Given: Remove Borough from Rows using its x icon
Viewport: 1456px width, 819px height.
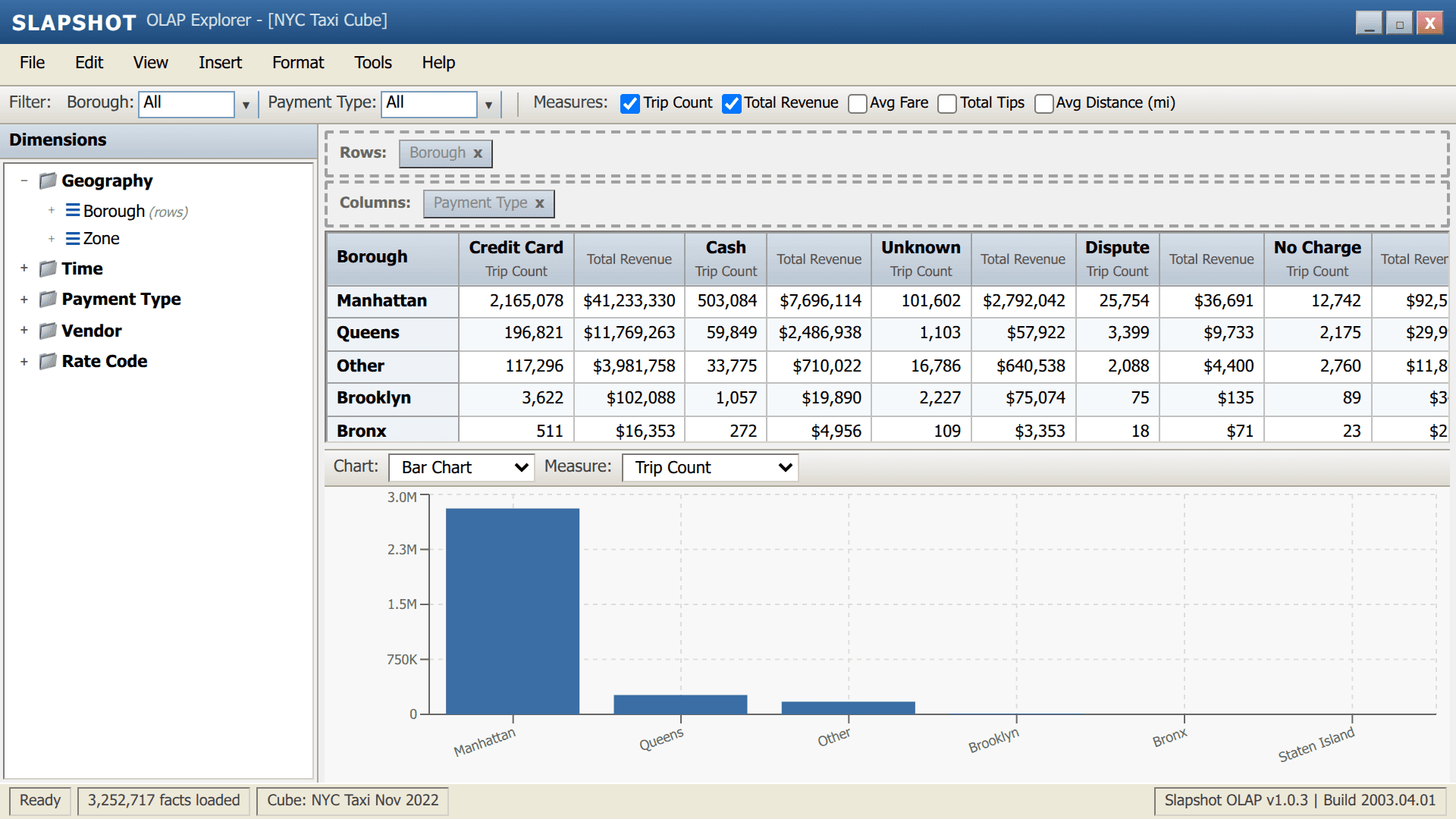Looking at the screenshot, I should [478, 153].
